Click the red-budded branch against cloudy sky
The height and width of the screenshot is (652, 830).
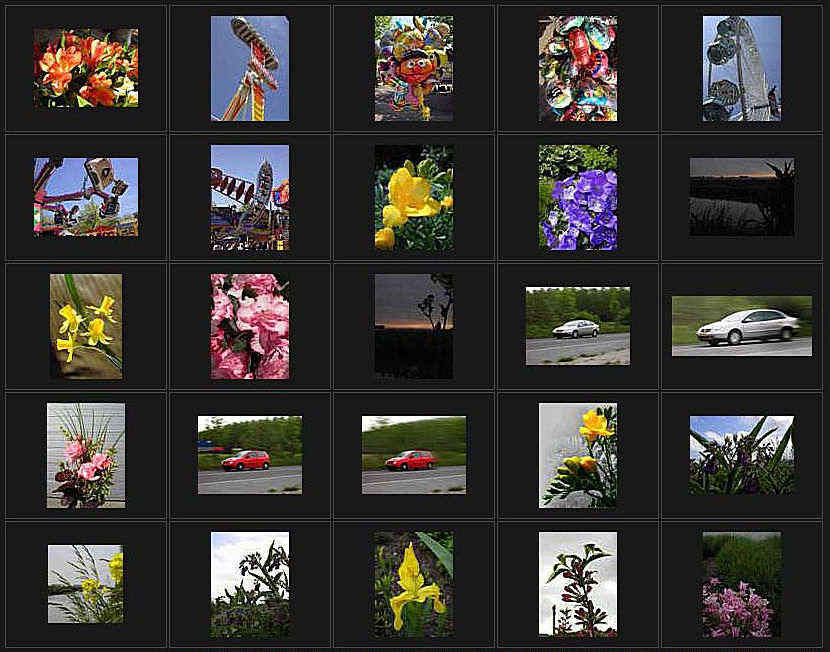pos(577,583)
